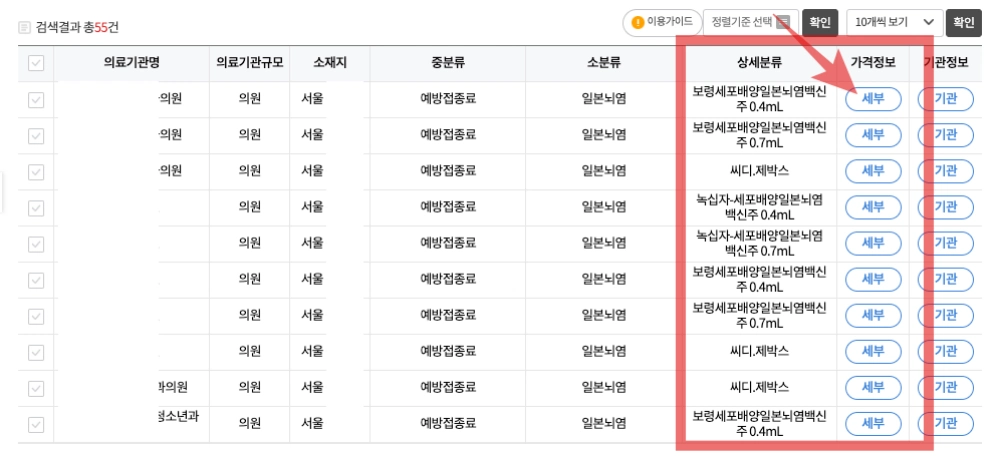Select the 상세분류 column header
The width and height of the screenshot is (1000, 458).
click(759, 63)
